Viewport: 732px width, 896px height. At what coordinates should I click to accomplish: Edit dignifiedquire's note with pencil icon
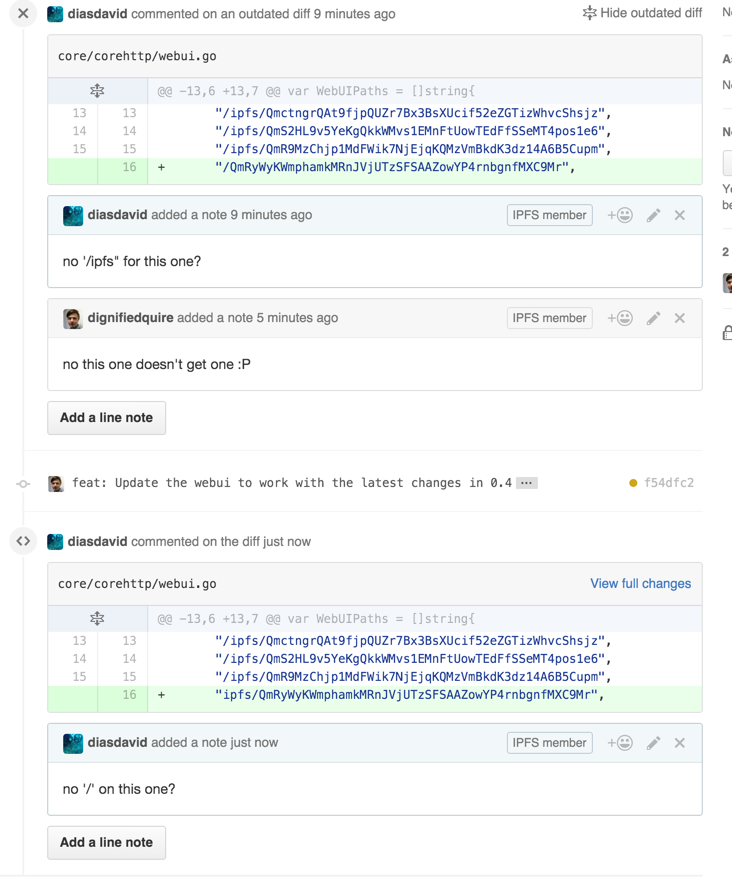tap(654, 318)
